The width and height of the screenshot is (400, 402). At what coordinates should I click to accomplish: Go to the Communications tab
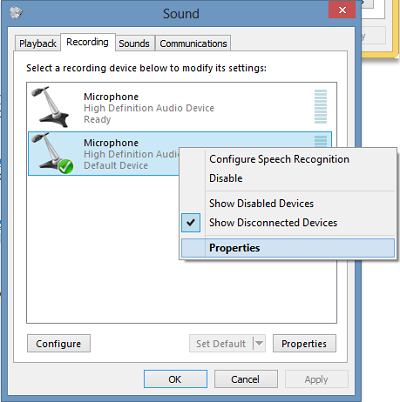(x=193, y=43)
